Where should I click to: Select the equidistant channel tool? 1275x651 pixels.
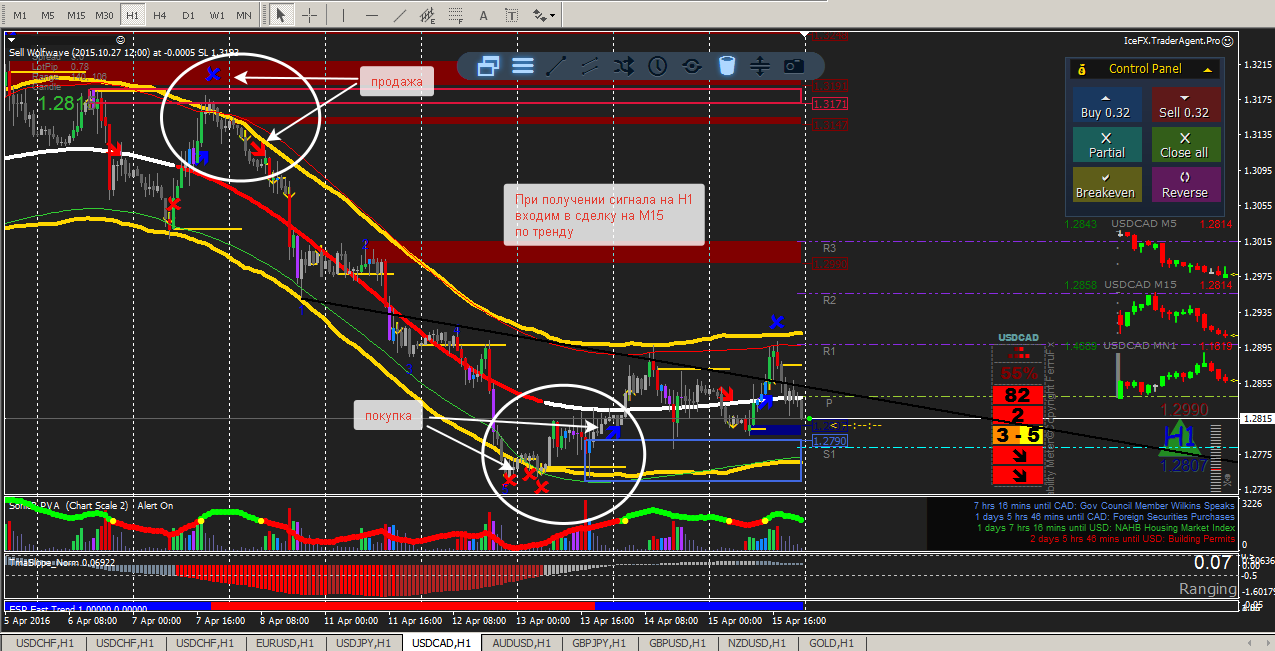pyautogui.click(x=428, y=15)
